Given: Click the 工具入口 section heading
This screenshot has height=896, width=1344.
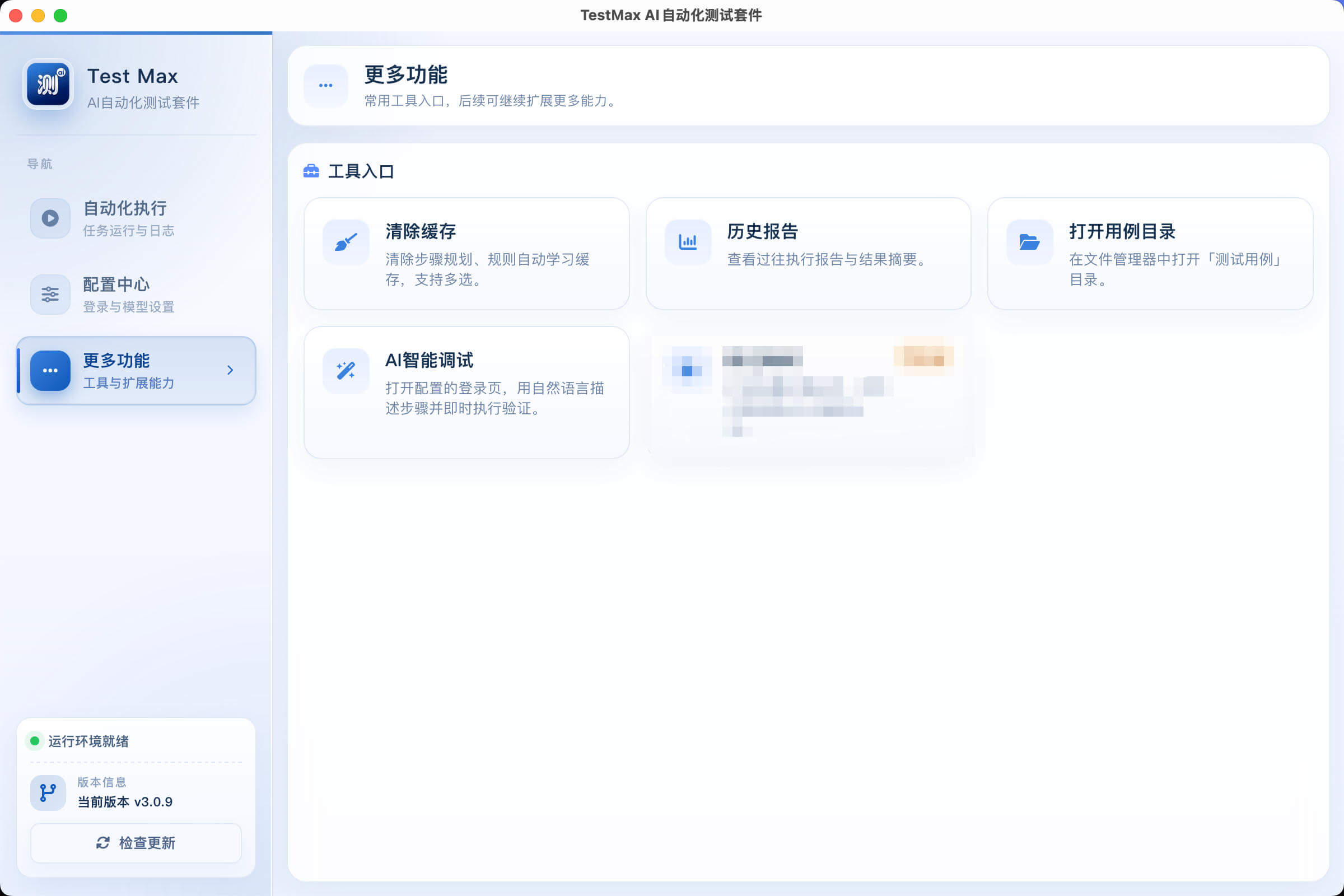Looking at the screenshot, I should (x=361, y=171).
